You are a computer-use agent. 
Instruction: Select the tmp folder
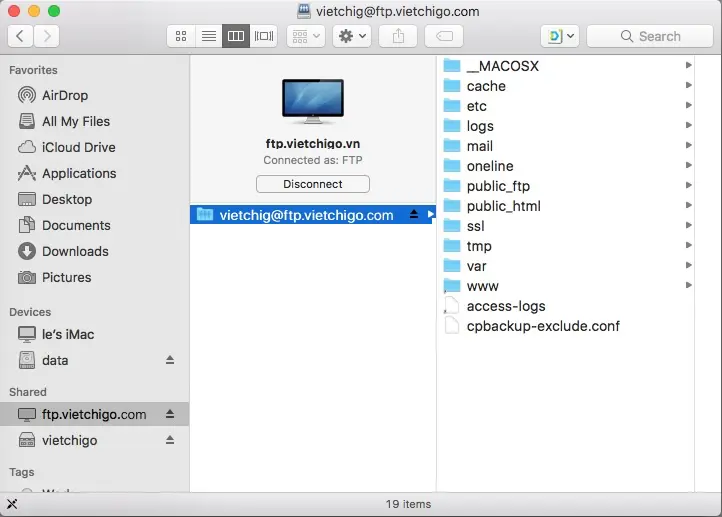(565, 246)
